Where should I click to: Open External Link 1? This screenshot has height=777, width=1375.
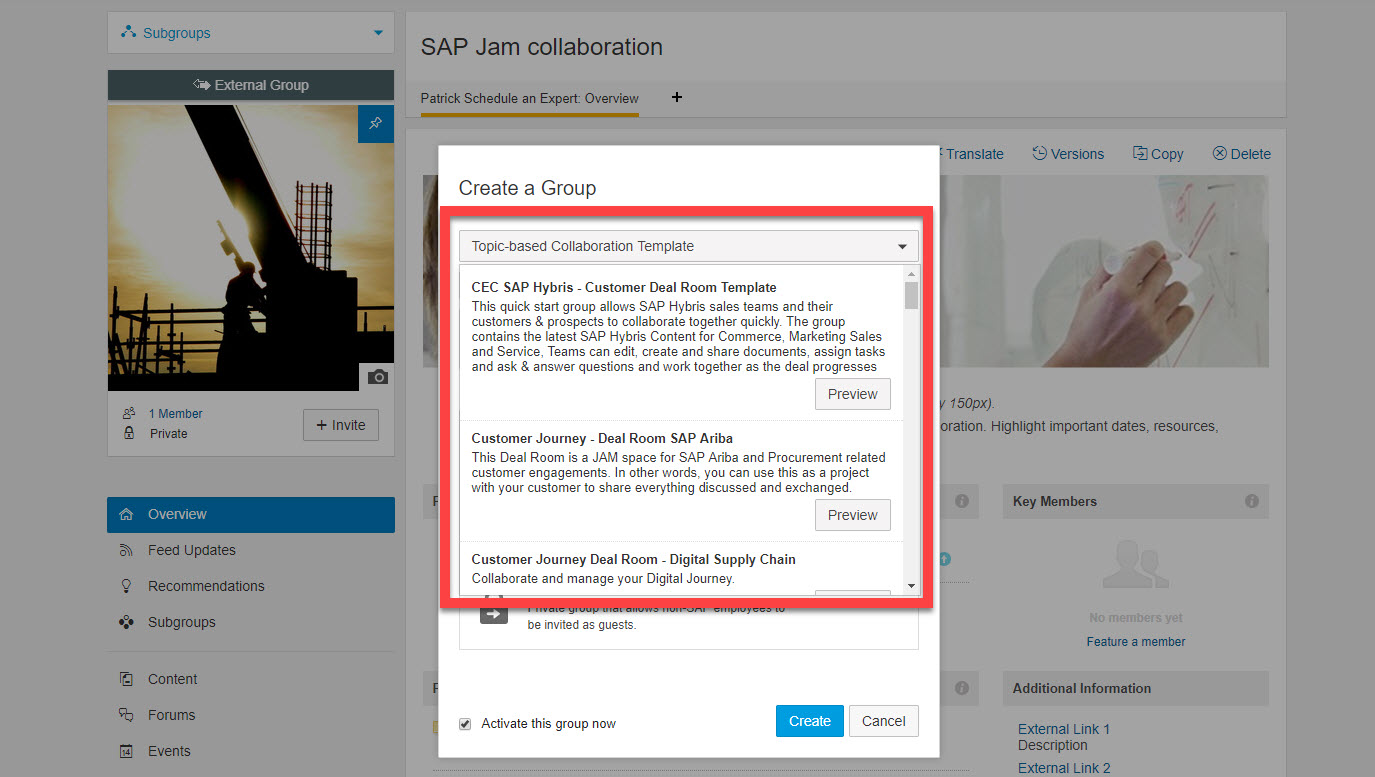tap(1064, 729)
